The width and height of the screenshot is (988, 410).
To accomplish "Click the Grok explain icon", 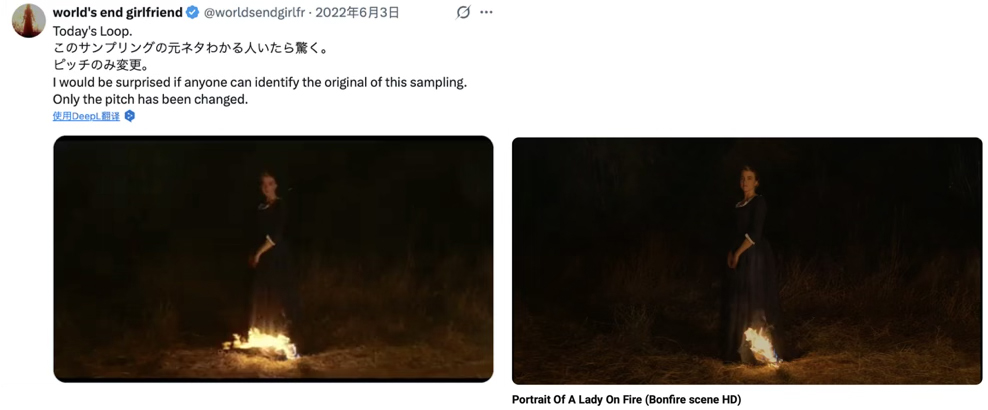I will click(462, 13).
